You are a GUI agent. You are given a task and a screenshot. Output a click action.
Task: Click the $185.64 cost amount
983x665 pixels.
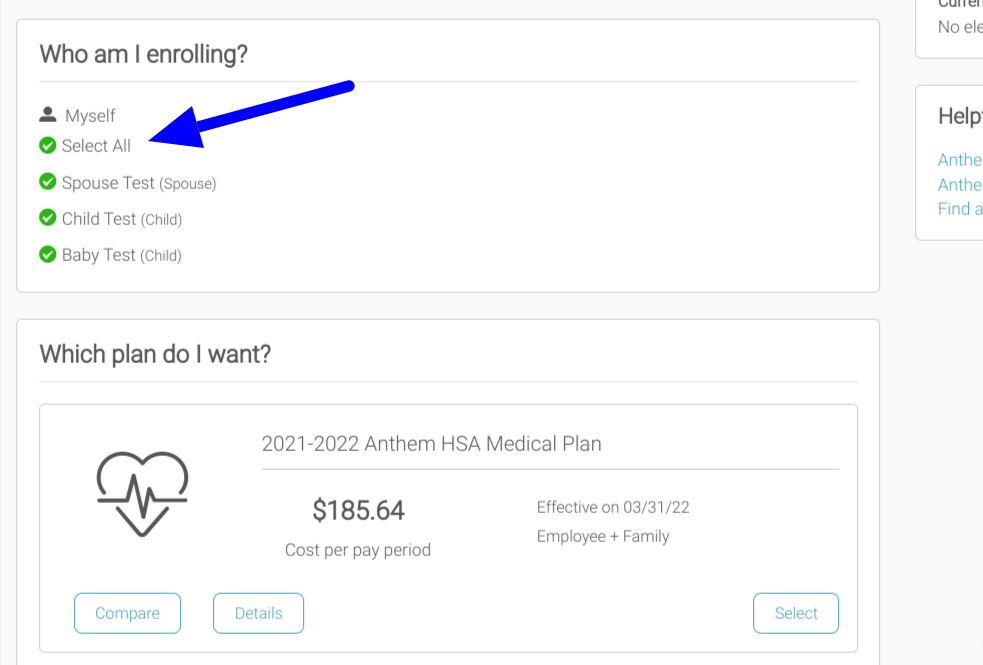coord(358,511)
